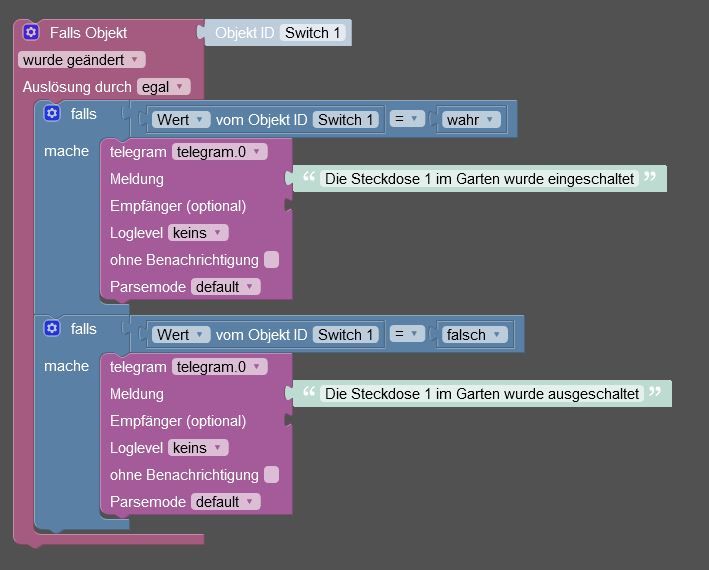Image resolution: width=709 pixels, height=570 pixels.
Task: Edit the 'ausgeschaltet' message text
Action: click(482, 394)
